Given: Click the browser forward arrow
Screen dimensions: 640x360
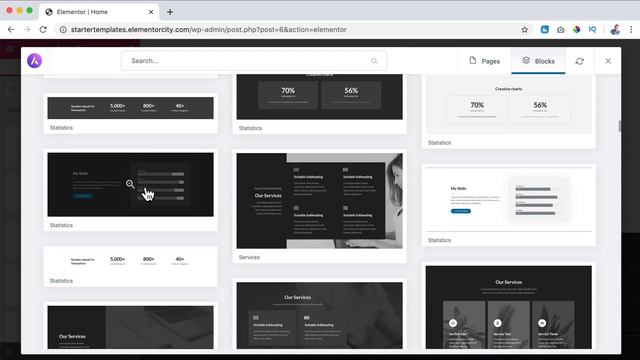Looking at the screenshot, I should tap(27, 29).
